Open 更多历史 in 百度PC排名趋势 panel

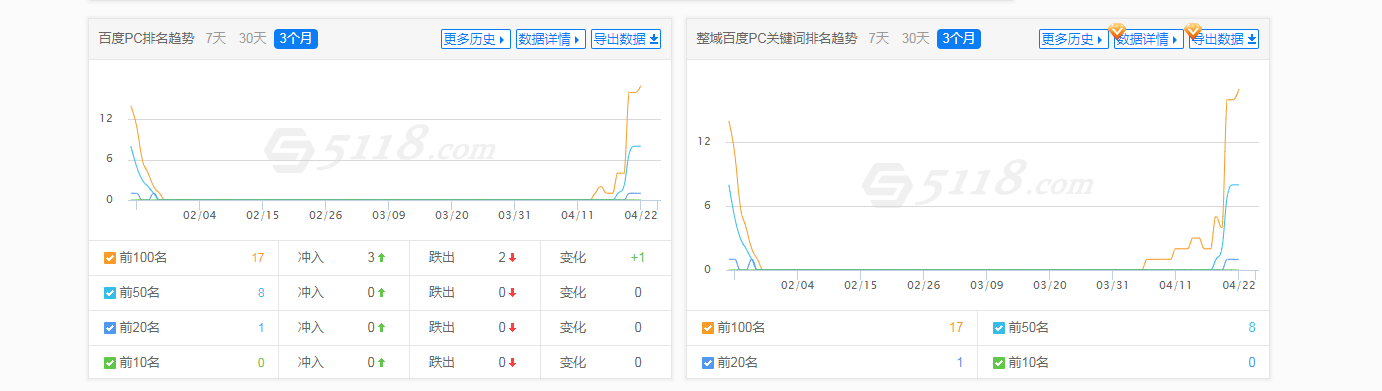pos(476,39)
